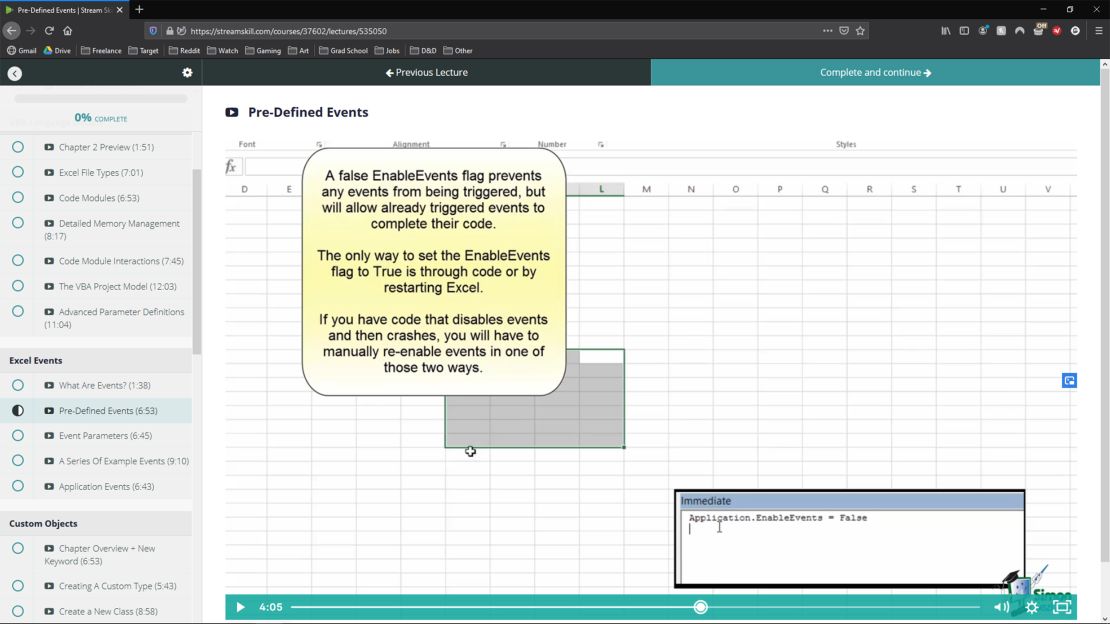
Task: Click the course settings gear in the sidebar
Action: (187, 72)
